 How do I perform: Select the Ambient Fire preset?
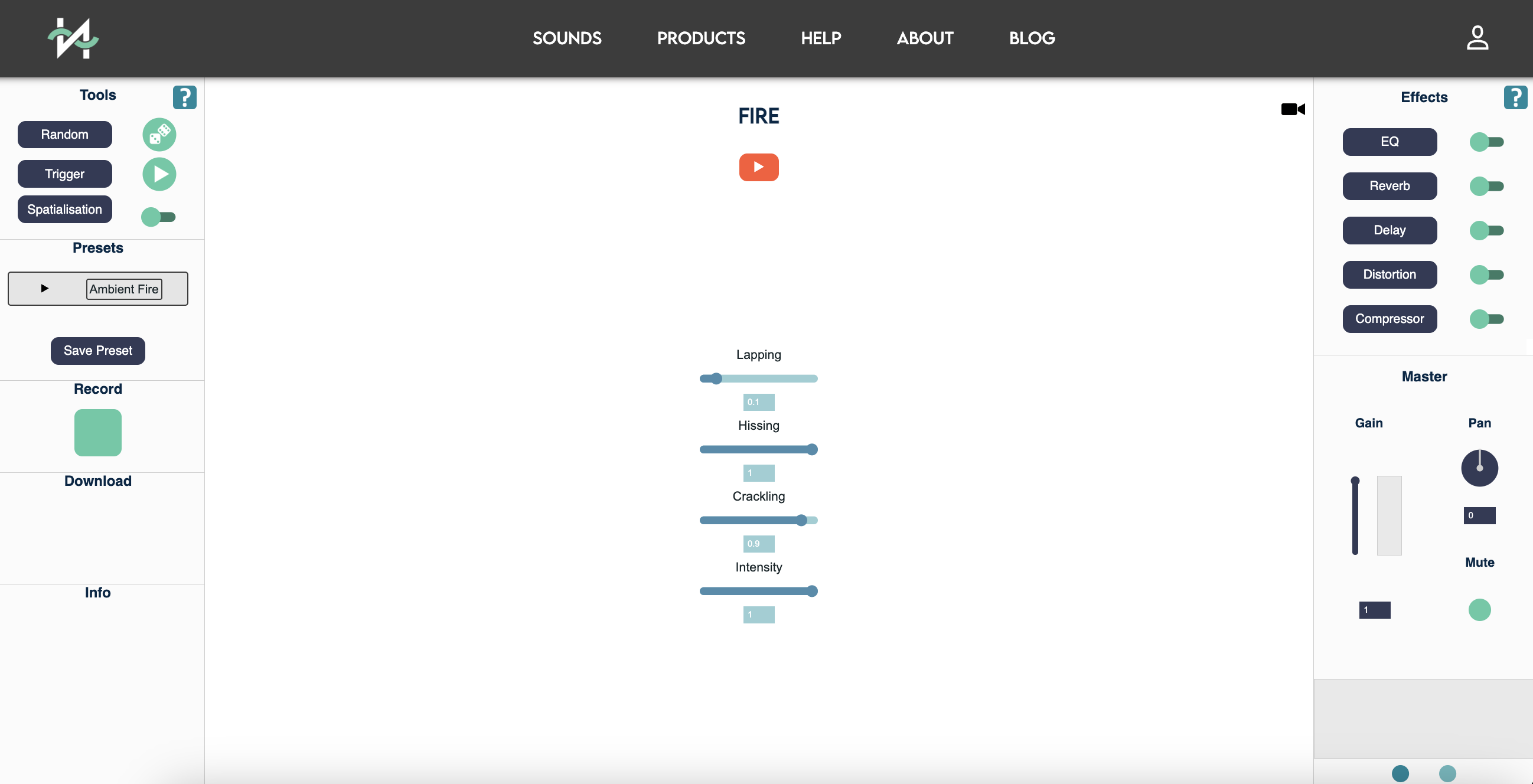[x=124, y=289]
